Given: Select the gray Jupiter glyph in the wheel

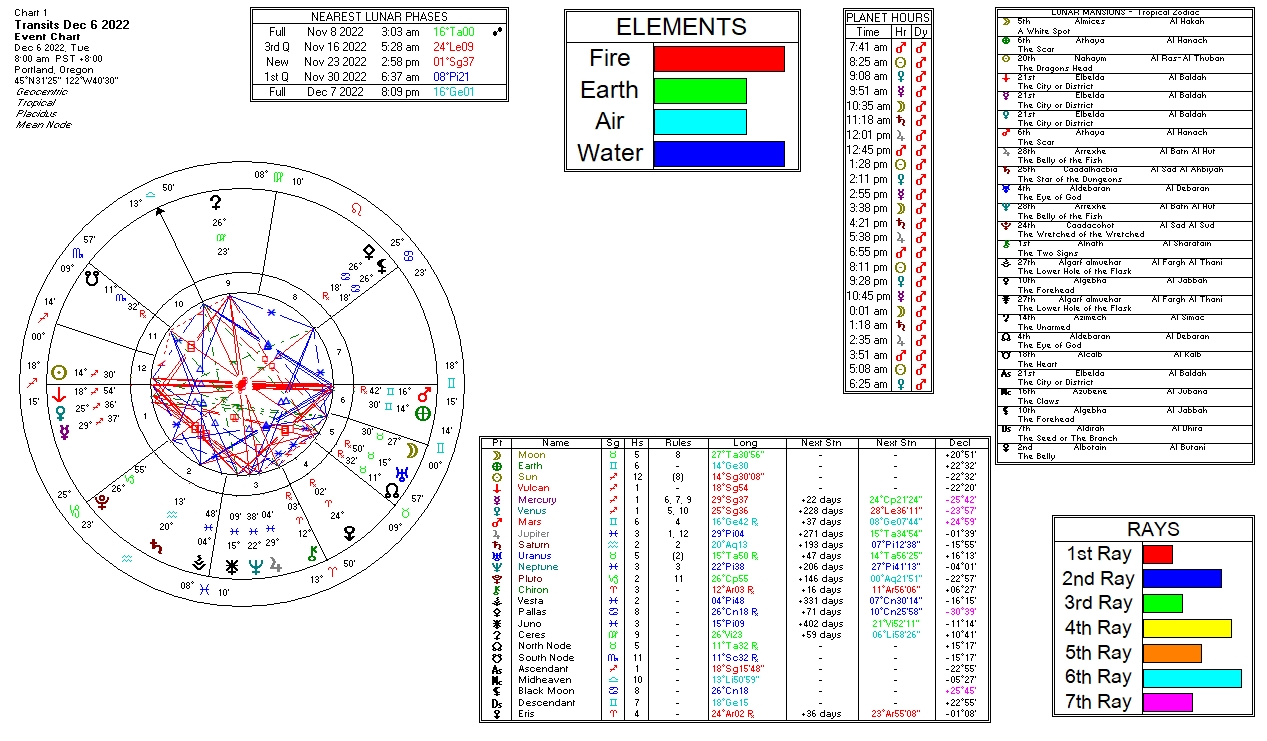Looking at the screenshot, I should (275, 565).
